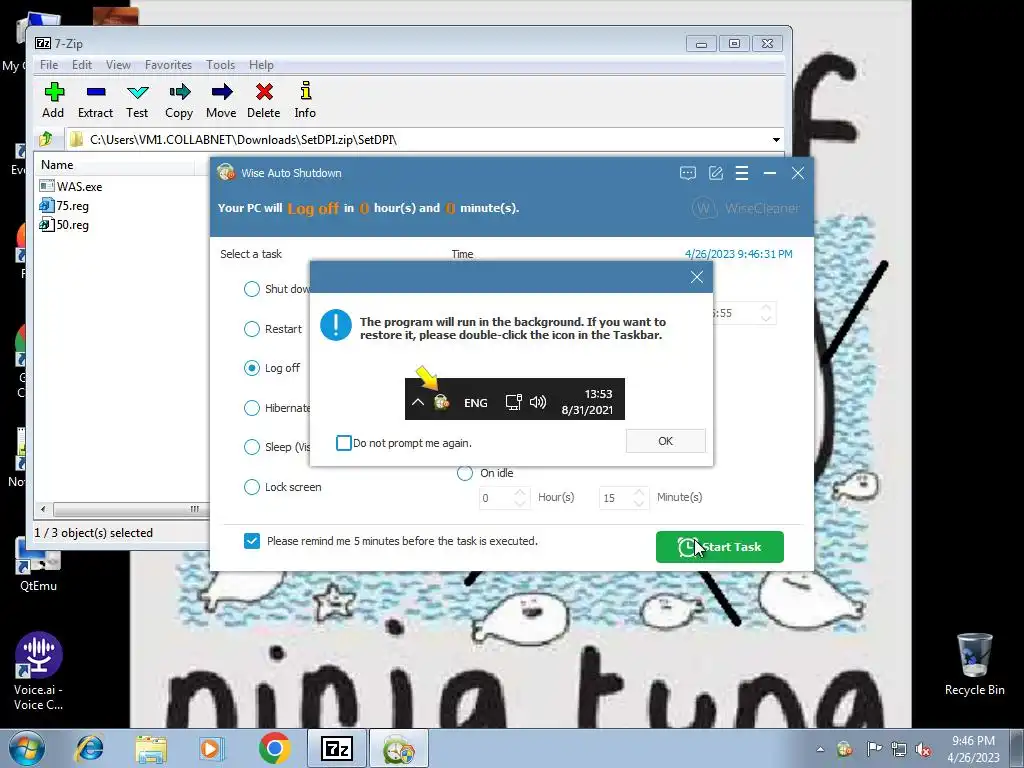Click the Info toolbar icon in 7-Zip
Image resolution: width=1024 pixels, height=768 pixels.
pyautogui.click(x=305, y=99)
